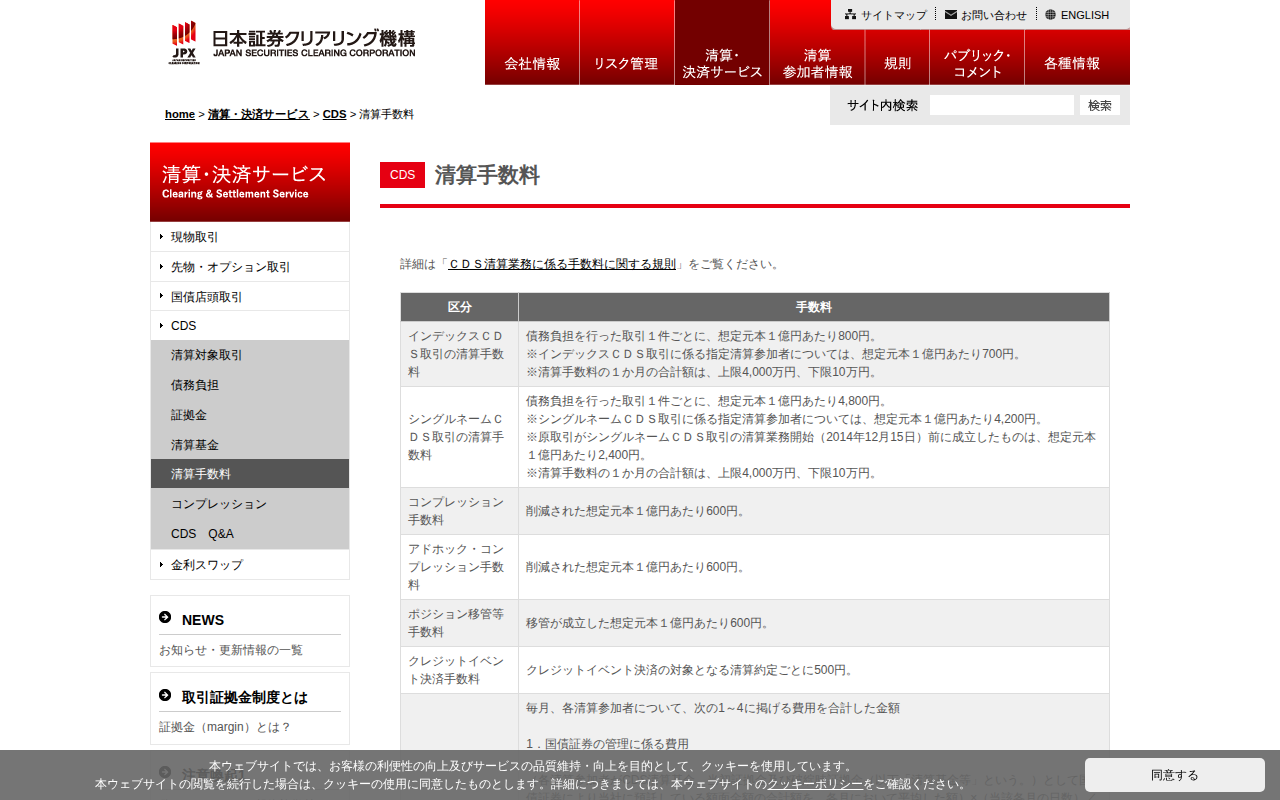
Task: Click the 検索 search button
Action: (x=1100, y=105)
